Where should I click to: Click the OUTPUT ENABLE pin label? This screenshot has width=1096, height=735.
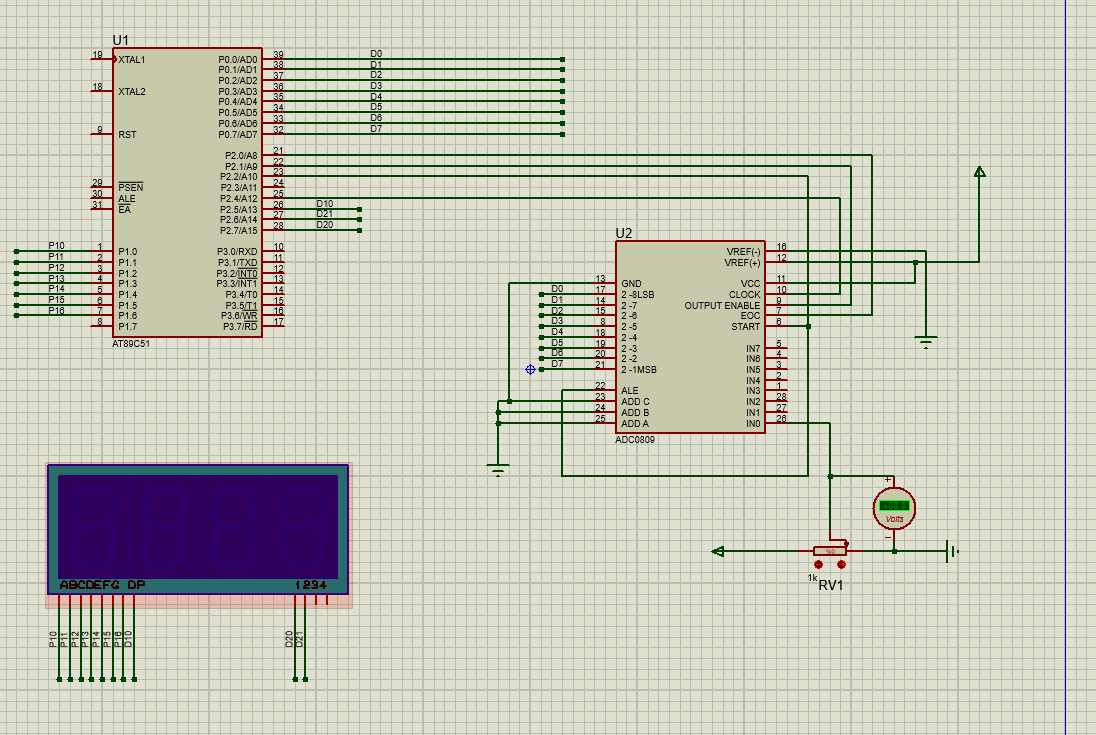(x=722, y=306)
